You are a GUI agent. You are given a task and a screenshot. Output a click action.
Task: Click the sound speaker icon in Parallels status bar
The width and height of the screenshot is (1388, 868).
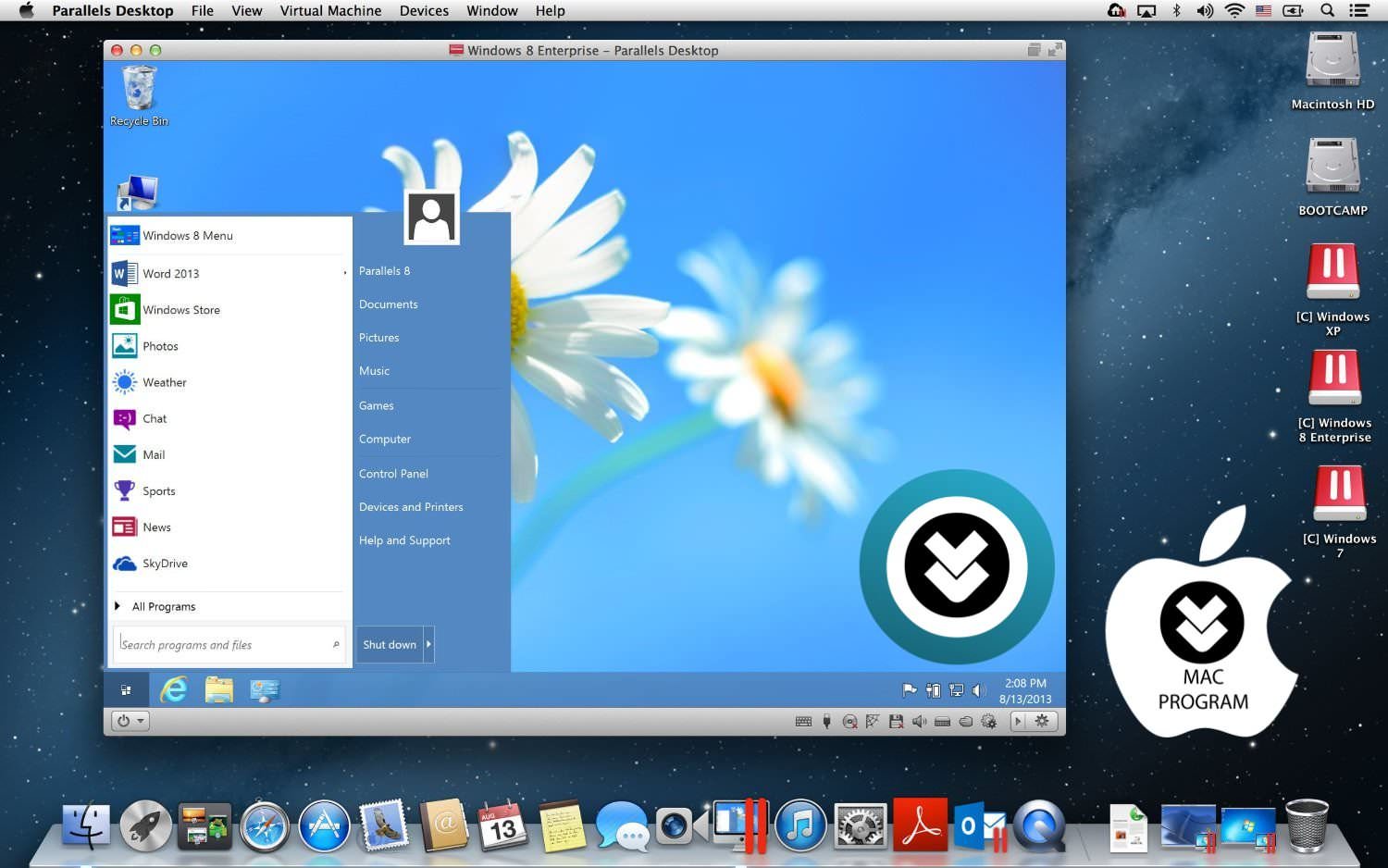pos(919,722)
